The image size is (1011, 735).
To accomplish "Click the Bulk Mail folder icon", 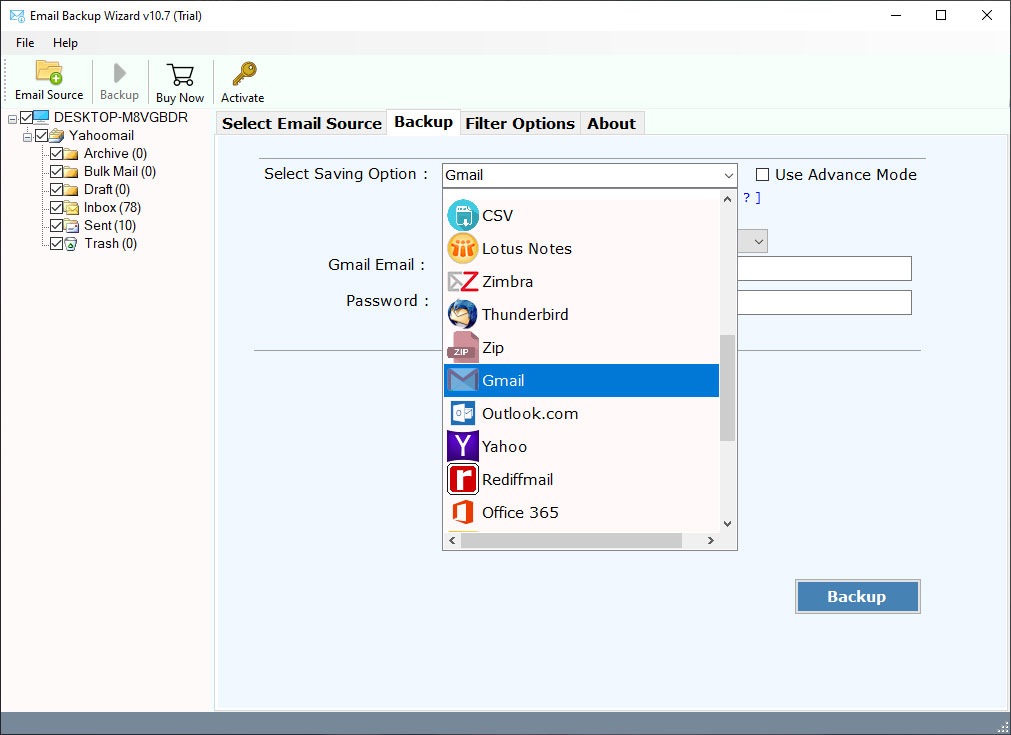I will tap(71, 172).
